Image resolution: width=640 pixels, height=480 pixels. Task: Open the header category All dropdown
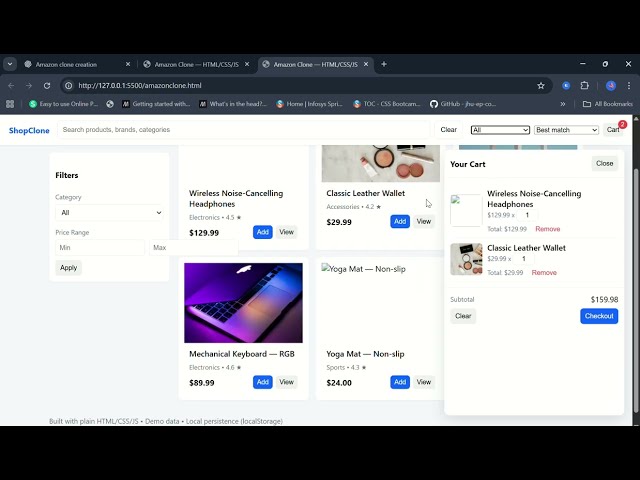point(500,130)
